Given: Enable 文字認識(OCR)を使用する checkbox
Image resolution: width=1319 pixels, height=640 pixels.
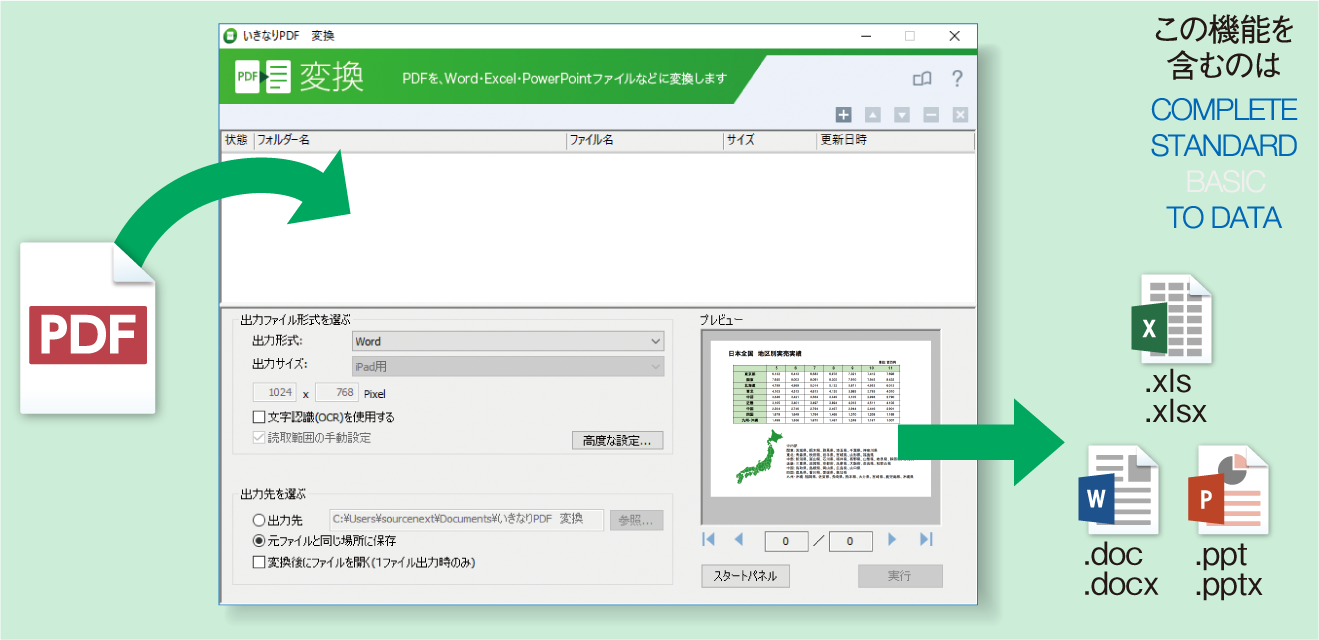Looking at the screenshot, I should [259, 417].
